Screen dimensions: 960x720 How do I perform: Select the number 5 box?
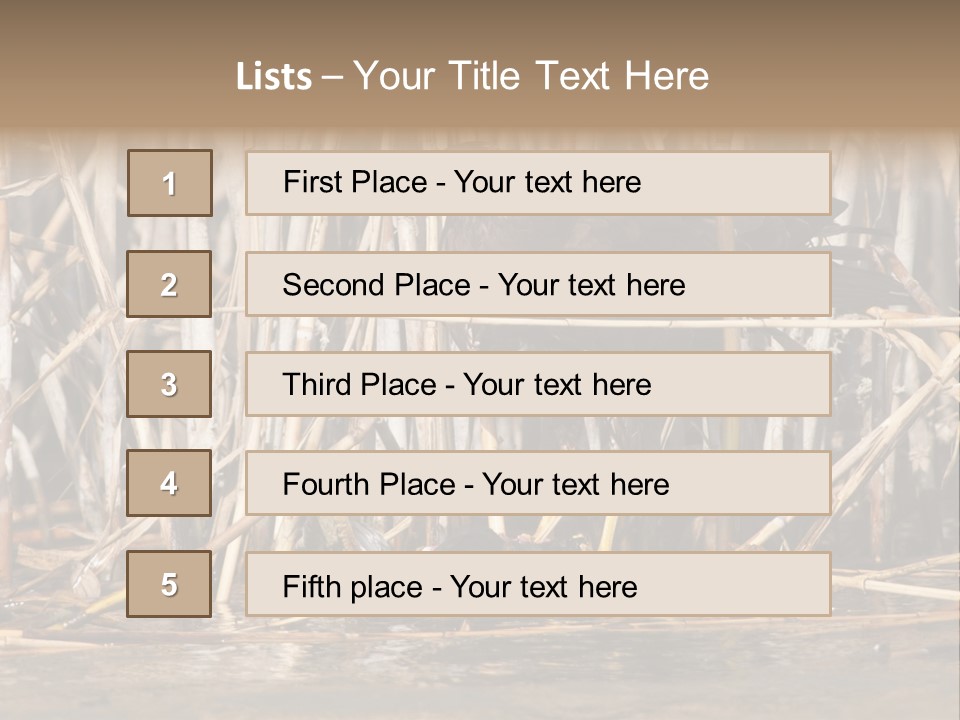(x=169, y=584)
